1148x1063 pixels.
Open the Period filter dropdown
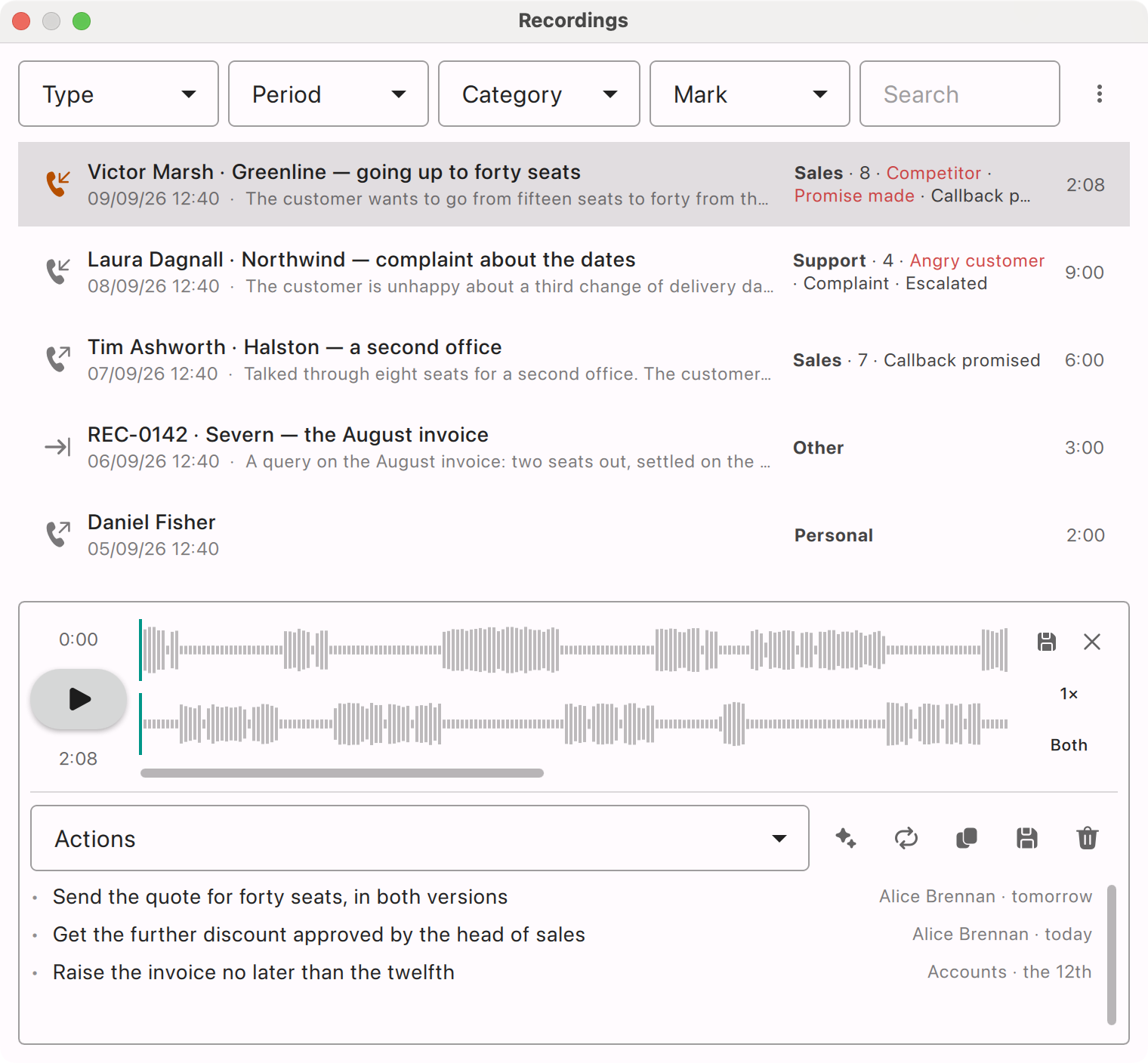(x=329, y=94)
